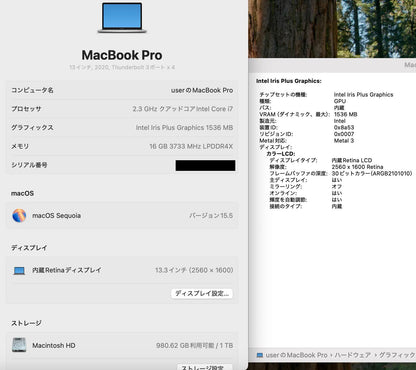Click the MacBook Pro title heading
Viewport: 416px width, 370px height.
122,55
